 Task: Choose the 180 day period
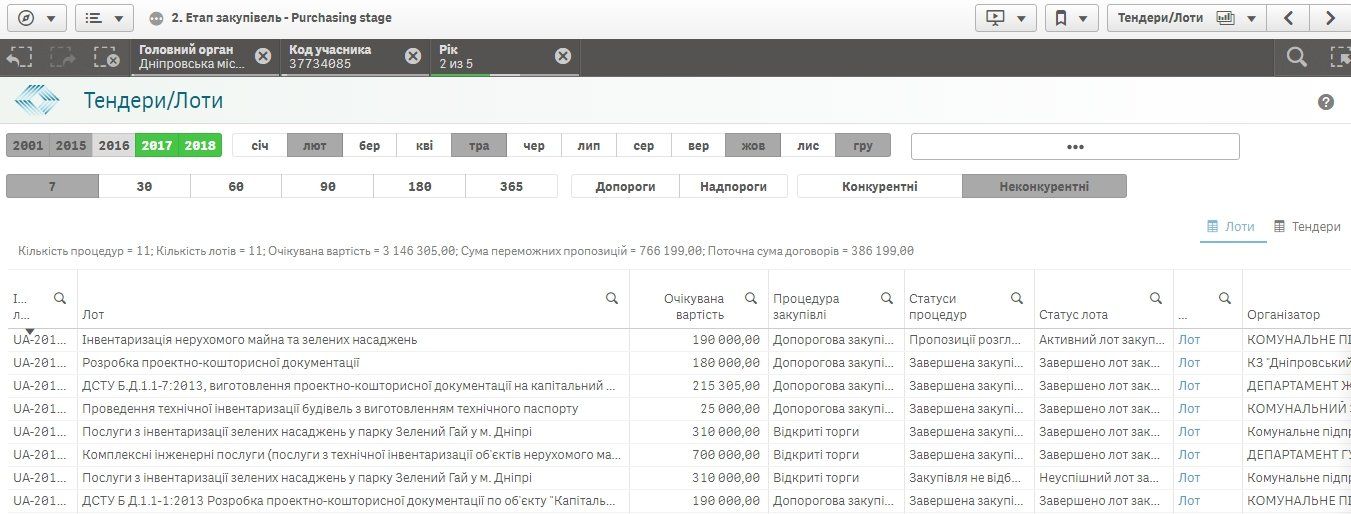(x=420, y=186)
